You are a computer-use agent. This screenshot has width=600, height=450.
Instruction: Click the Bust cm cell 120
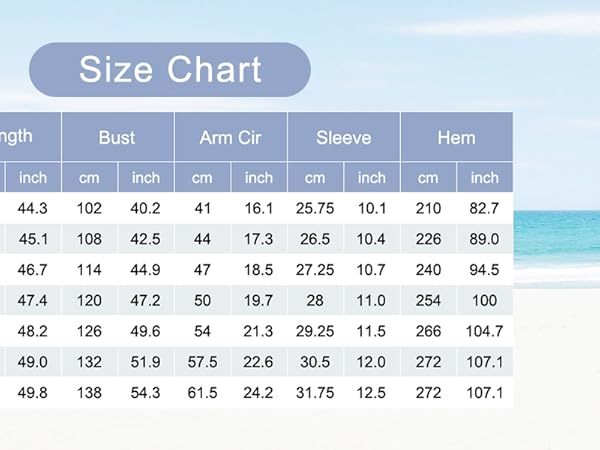pyautogui.click(x=90, y=300)
